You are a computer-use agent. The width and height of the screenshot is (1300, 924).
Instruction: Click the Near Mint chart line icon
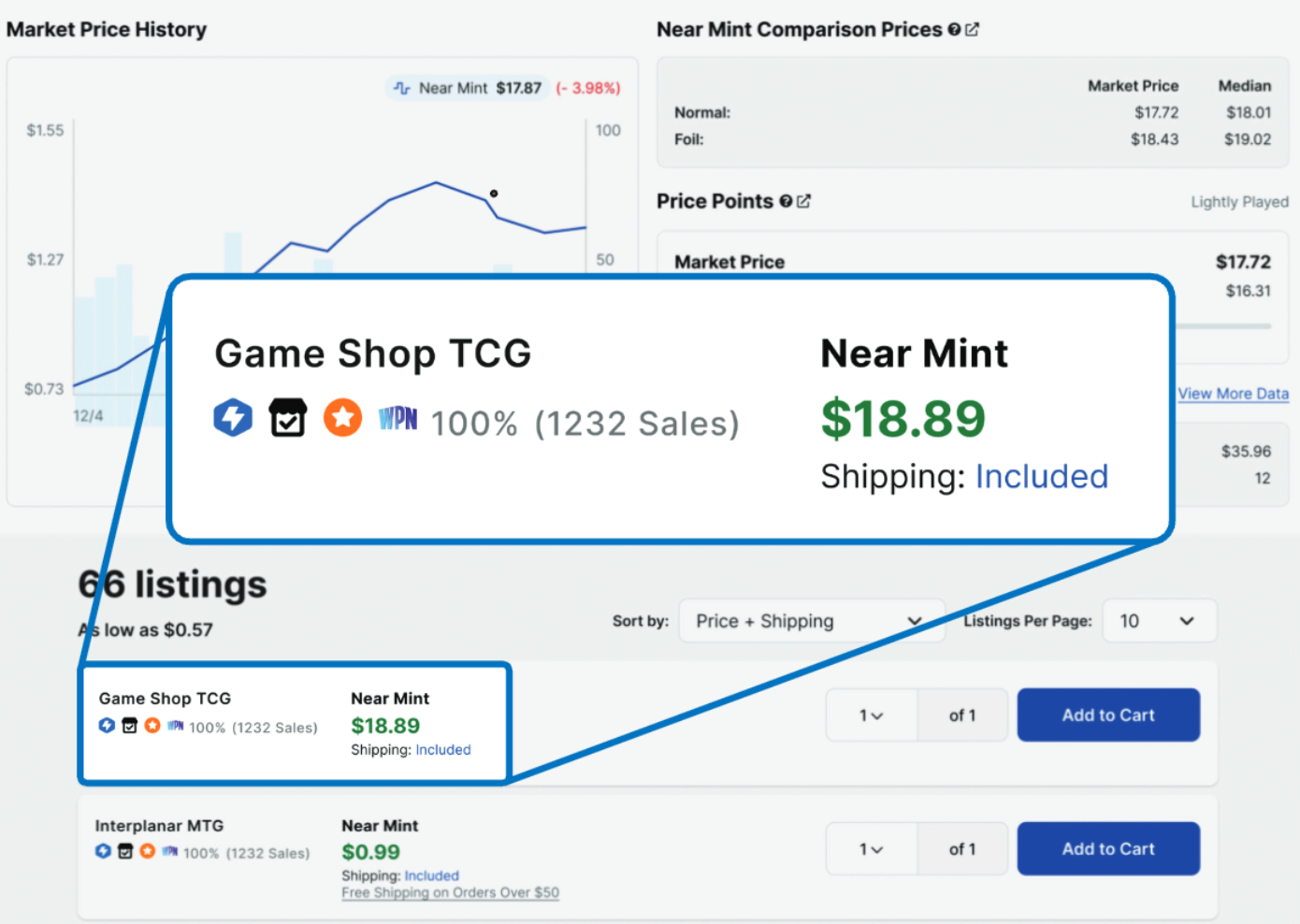tap(403, 87)
